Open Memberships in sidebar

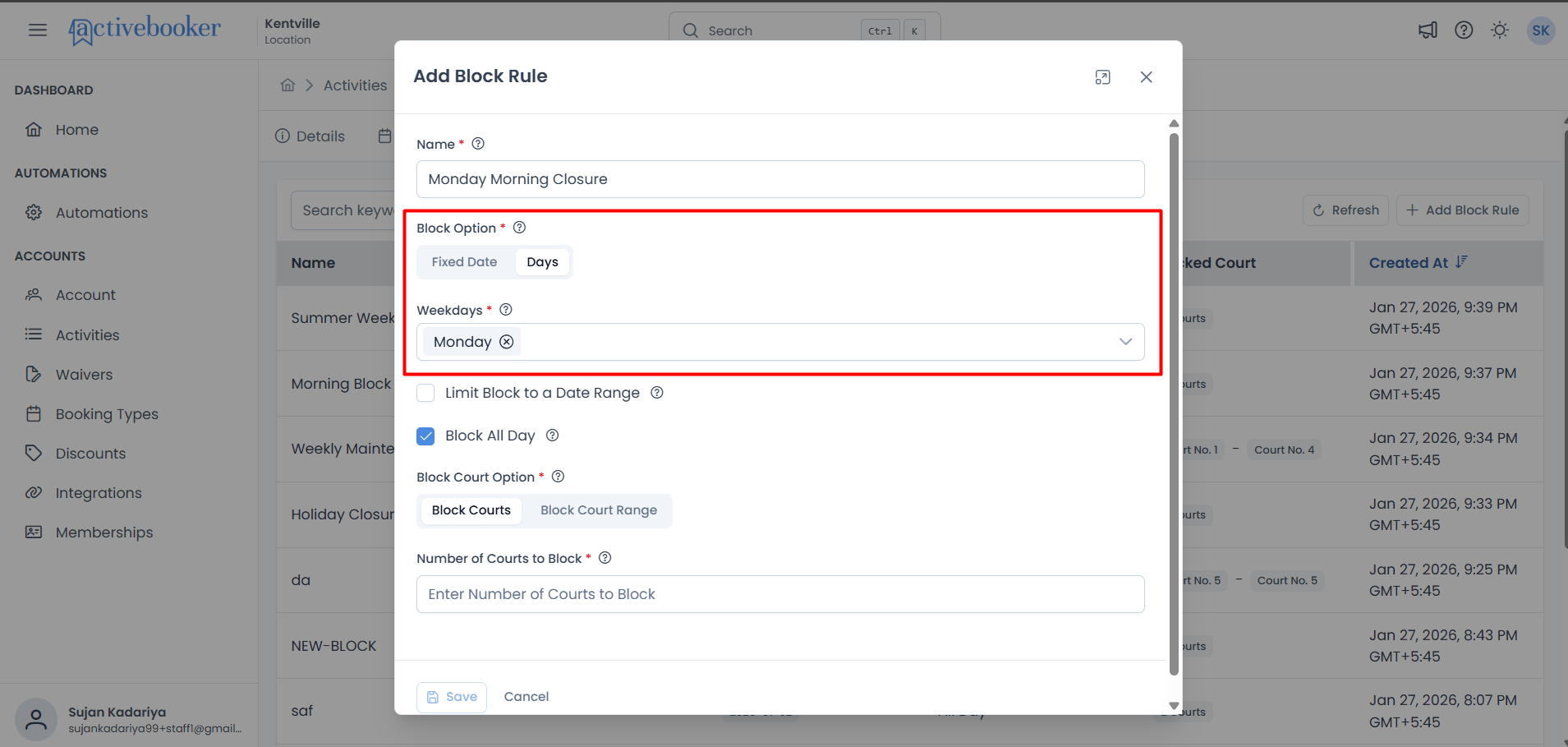(x=104, y=533)
